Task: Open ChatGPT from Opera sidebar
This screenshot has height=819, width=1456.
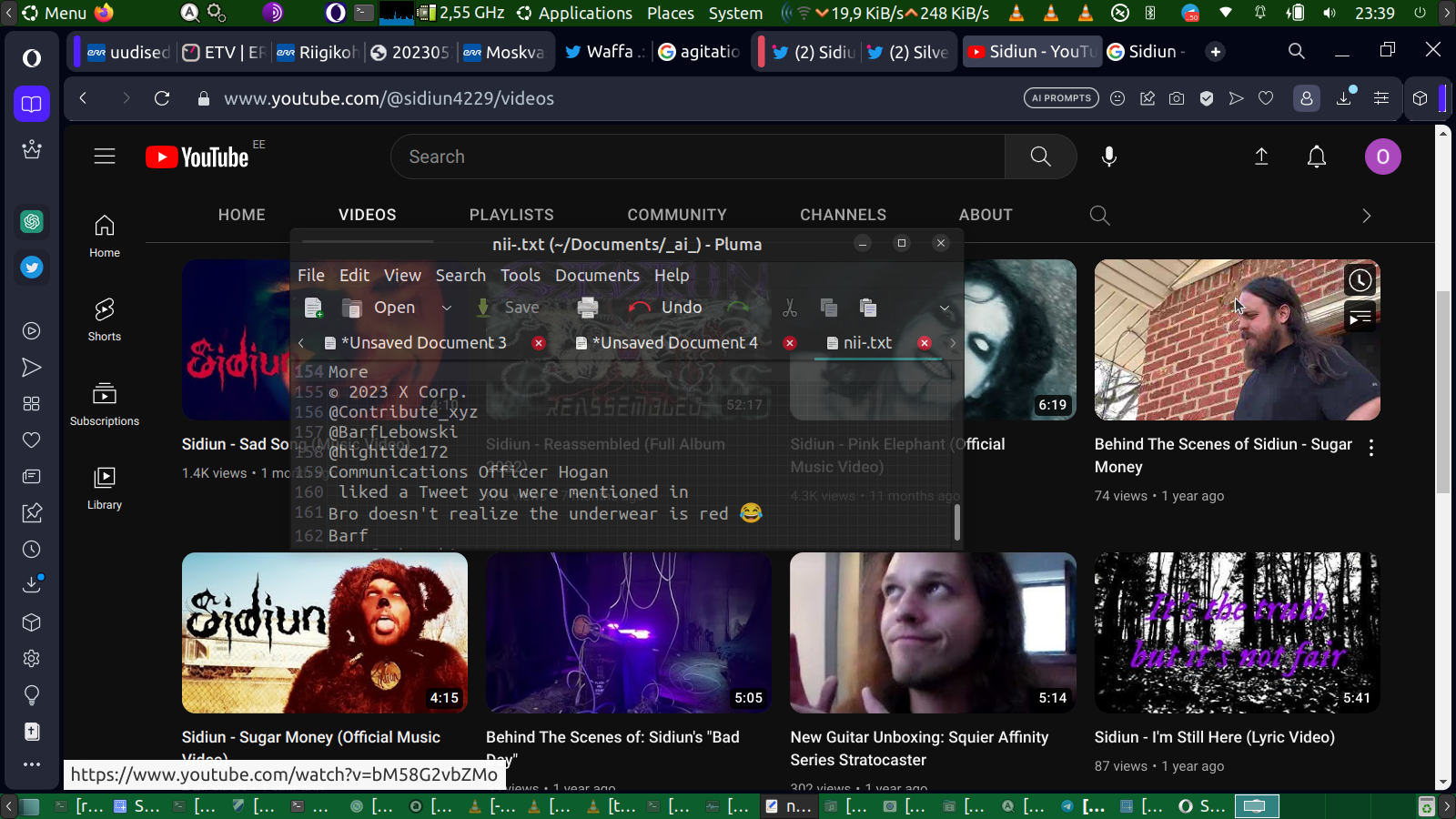Action: point(32,221)
